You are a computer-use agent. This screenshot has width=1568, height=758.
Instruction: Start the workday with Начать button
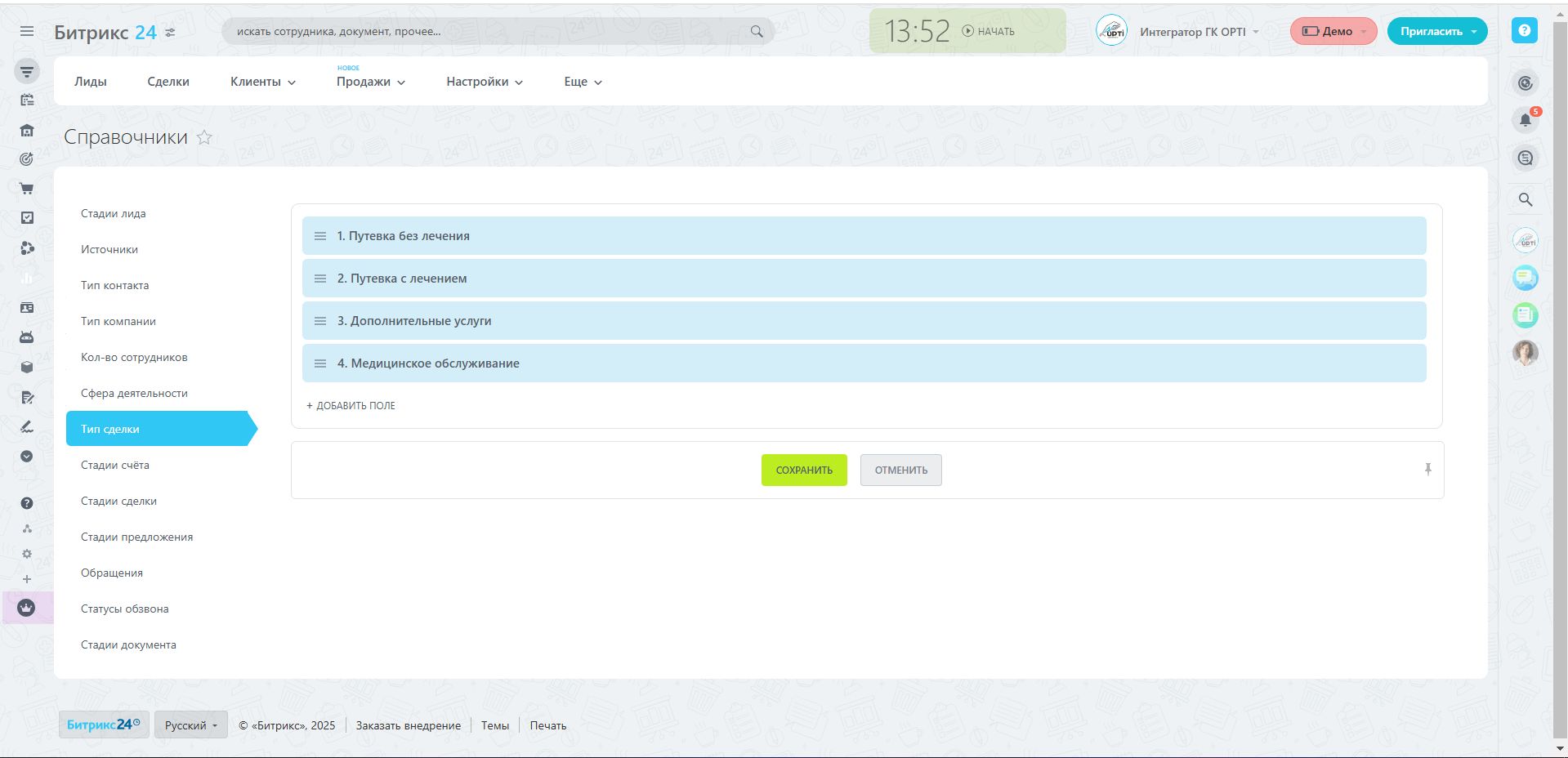(x=988, y=31)
